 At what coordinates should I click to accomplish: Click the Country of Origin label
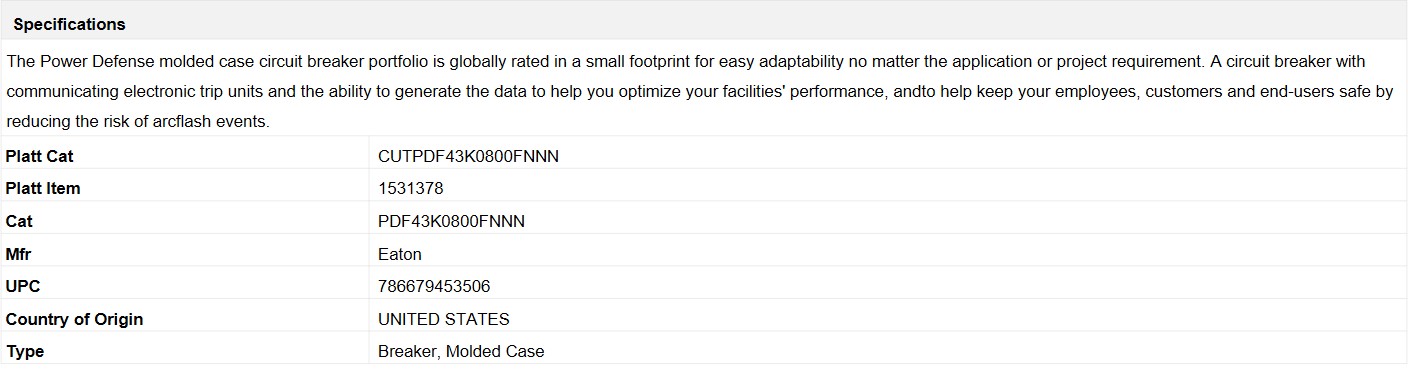click(x=74, y=319)
